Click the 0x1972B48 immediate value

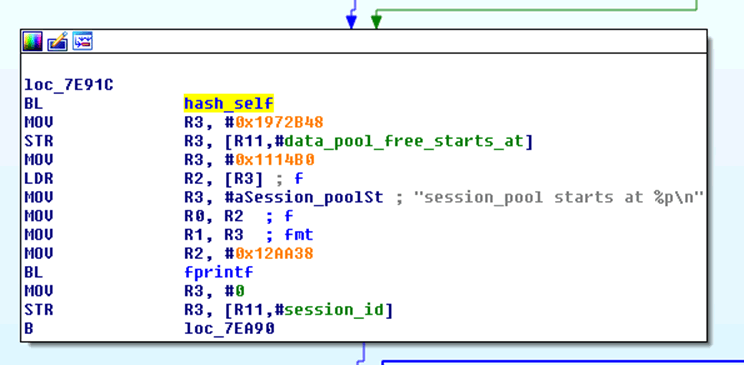coord(279,122)
